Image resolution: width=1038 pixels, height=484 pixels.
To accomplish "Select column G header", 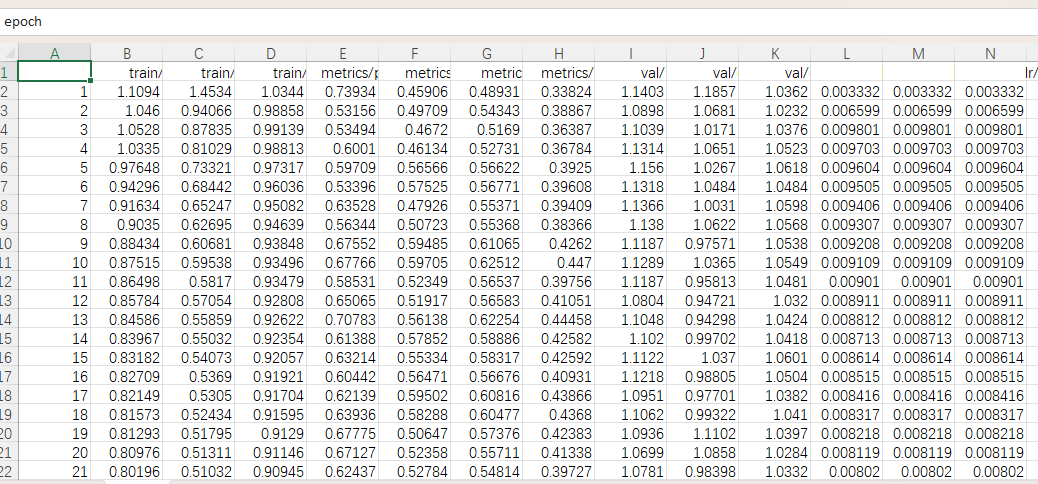I will 487,53.
